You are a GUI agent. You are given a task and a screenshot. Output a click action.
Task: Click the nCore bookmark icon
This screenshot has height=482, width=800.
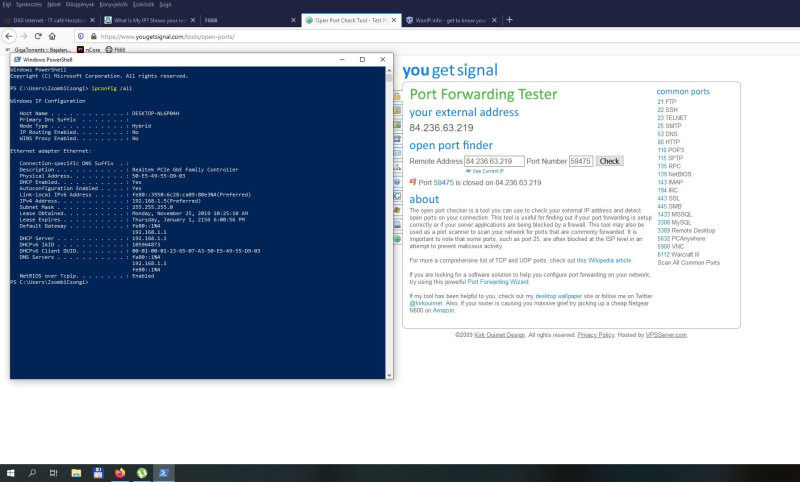point(81,49)
